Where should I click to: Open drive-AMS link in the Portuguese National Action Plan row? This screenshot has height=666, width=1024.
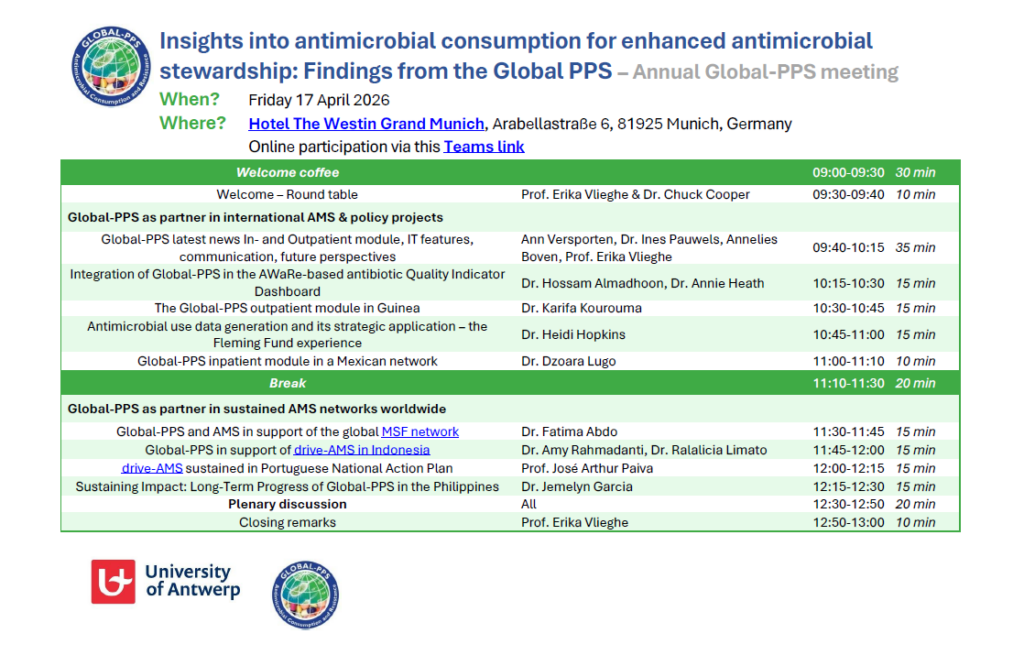click(x=152, y=468)
